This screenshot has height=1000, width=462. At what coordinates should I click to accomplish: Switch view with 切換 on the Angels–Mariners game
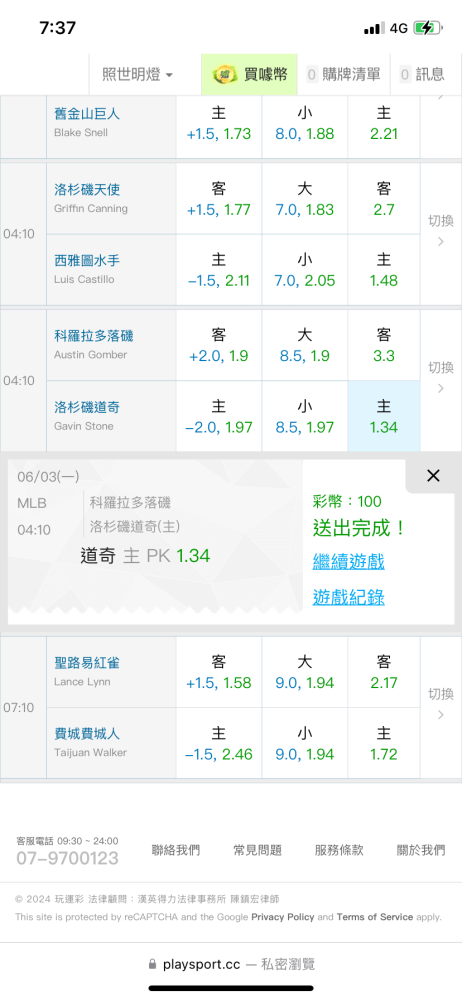click(x=440, y=231)
